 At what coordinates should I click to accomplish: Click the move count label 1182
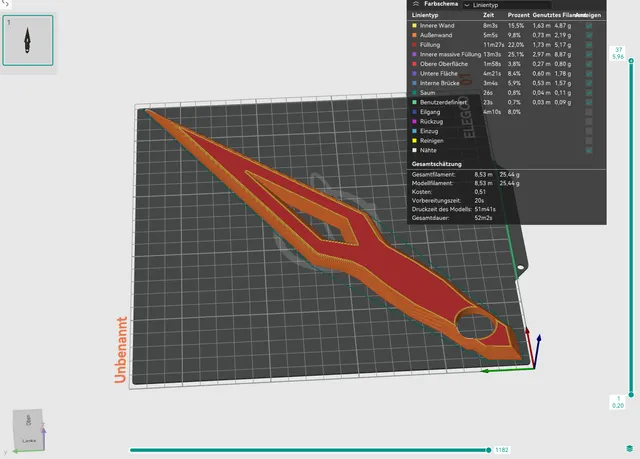click(x=502, y=450)
